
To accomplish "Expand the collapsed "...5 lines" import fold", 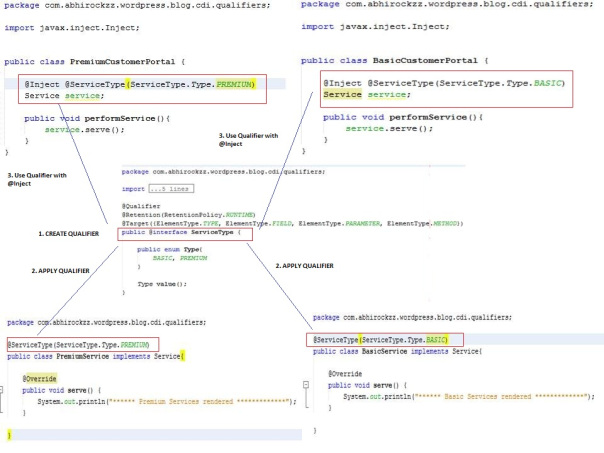I will (164, 188).
